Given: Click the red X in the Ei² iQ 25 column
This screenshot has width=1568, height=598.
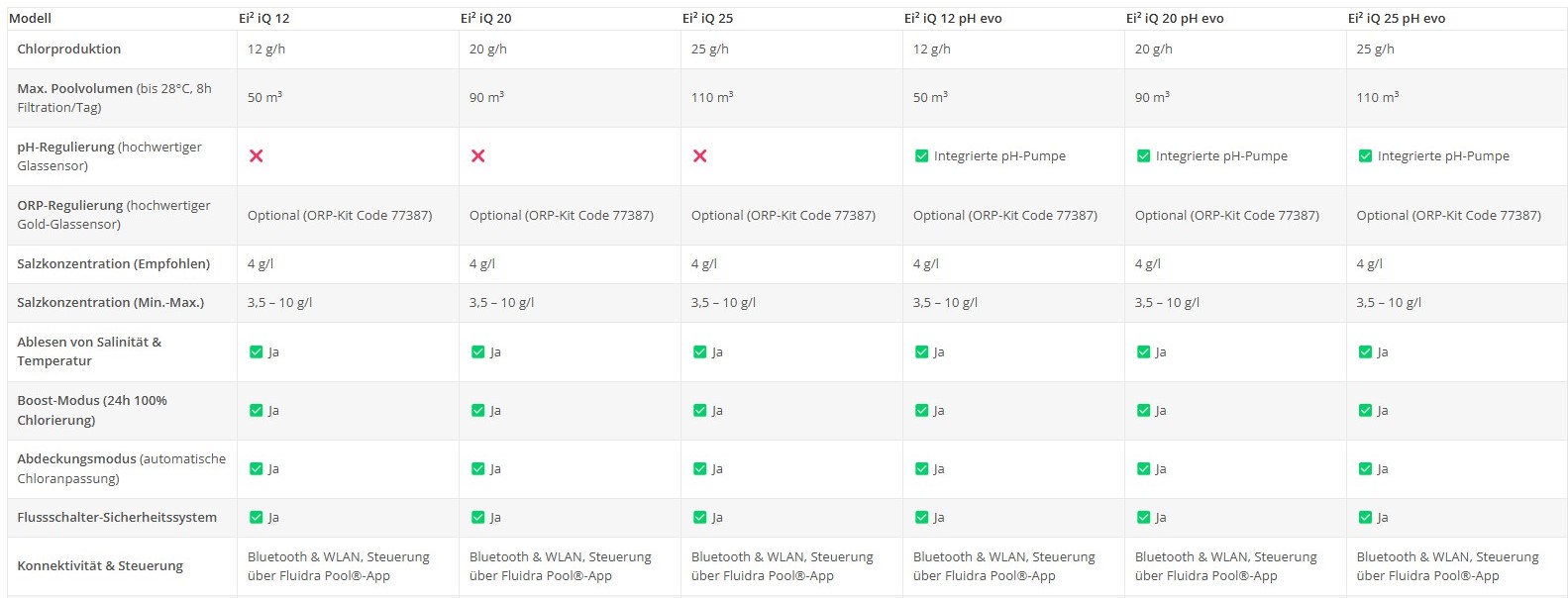Looking at the screenshot, I should [699, 155].
